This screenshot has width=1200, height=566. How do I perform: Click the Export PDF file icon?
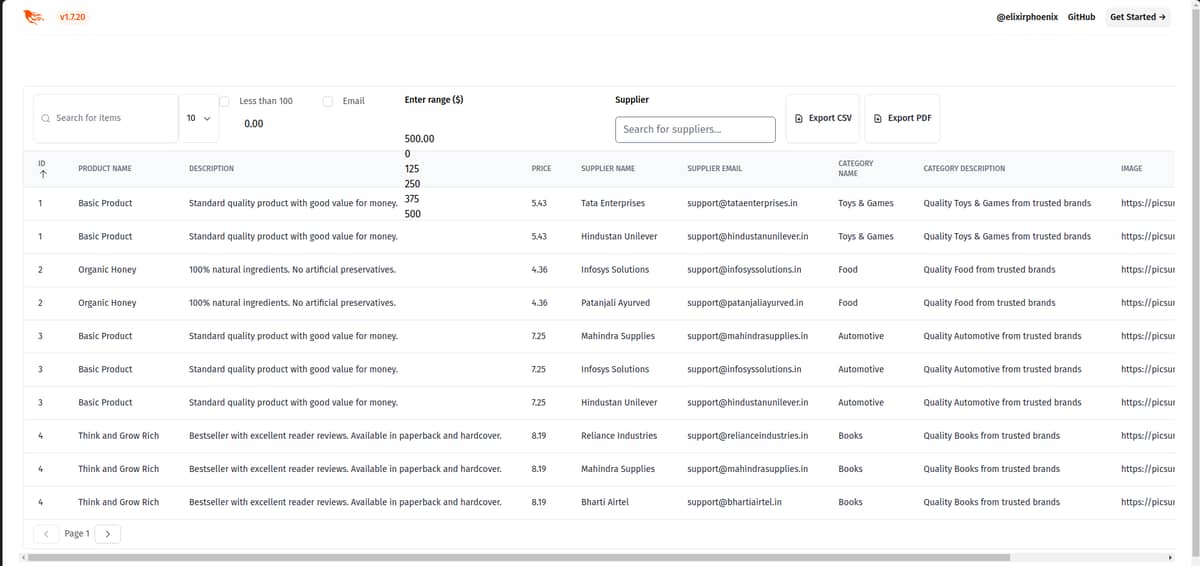(x=878, y=118)
